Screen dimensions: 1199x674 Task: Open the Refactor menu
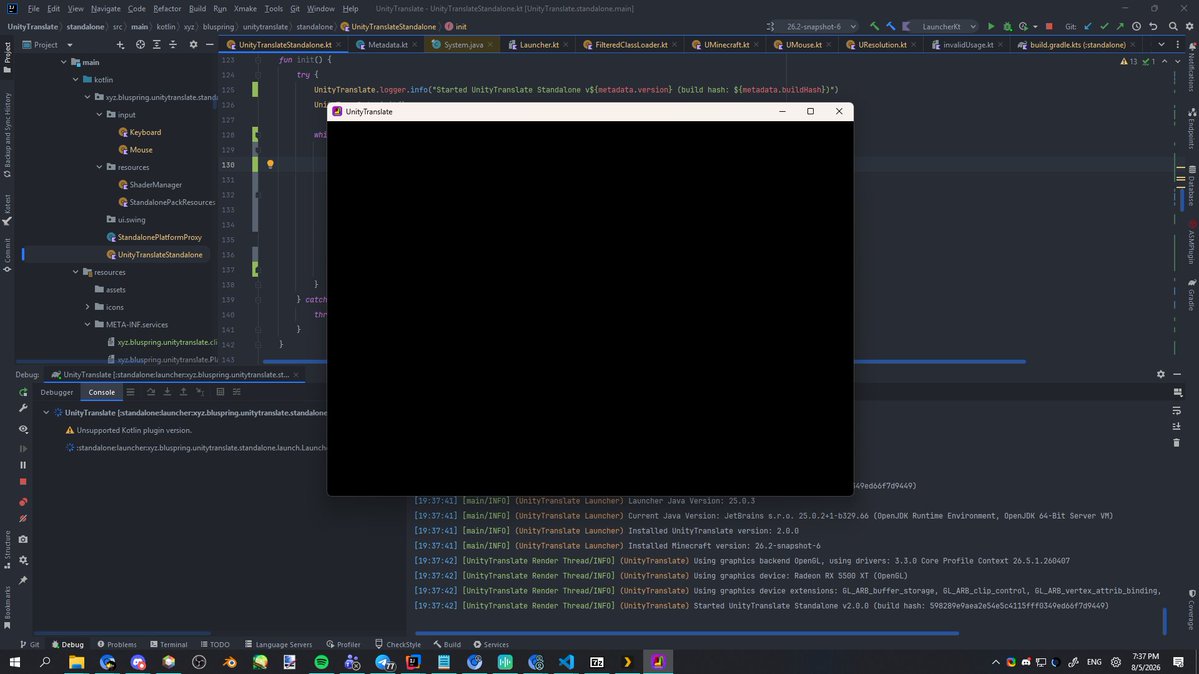coord(167,8)
